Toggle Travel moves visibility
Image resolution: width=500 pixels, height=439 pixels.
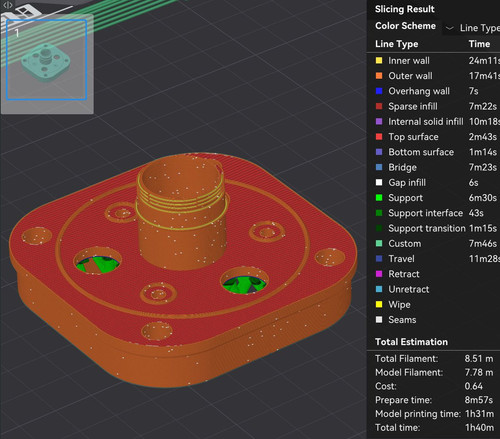[x=401, y=259]
